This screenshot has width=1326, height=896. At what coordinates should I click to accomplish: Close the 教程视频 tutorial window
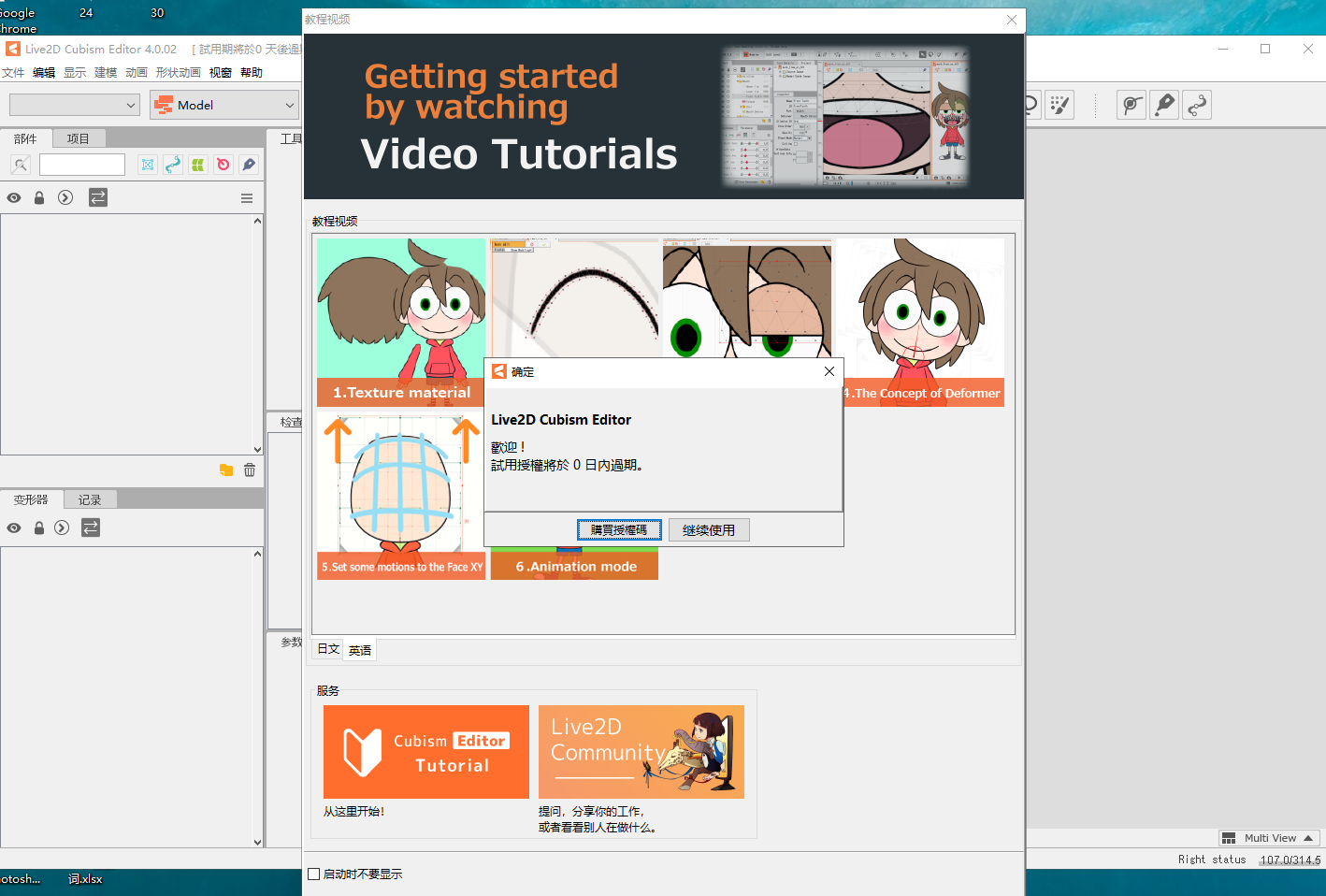(1011, 20)
